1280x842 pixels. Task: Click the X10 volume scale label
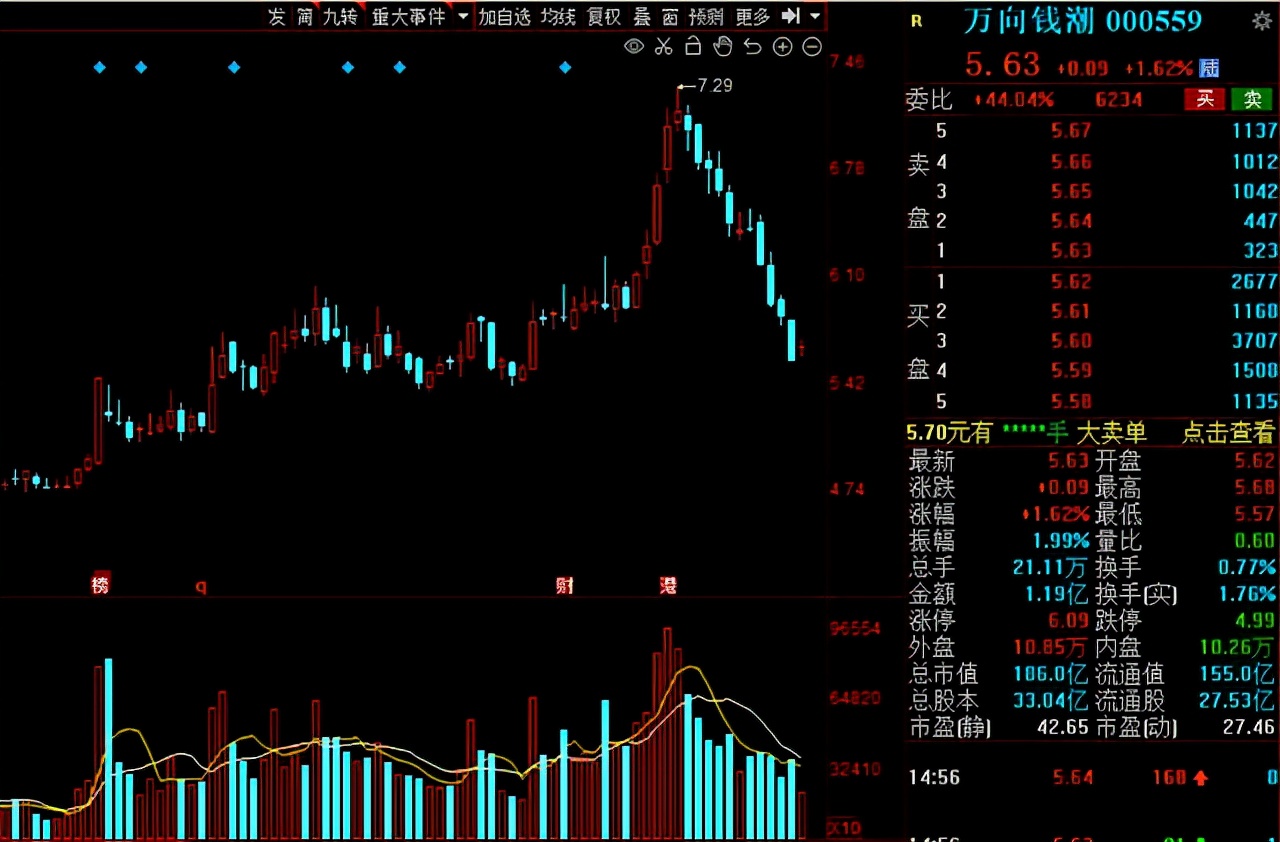pos(843,828)
